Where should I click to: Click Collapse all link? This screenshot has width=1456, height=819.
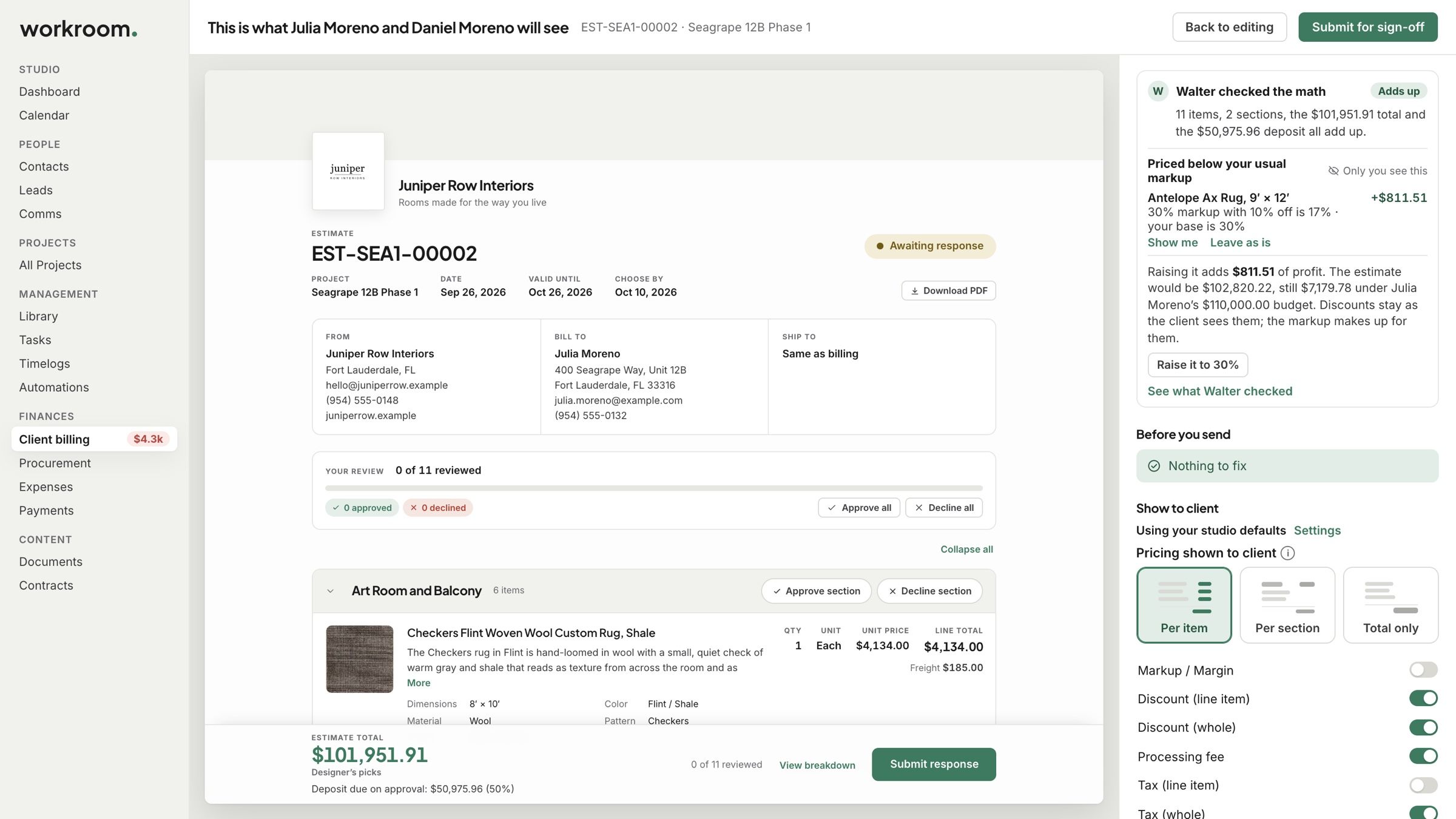(x=966, y=549)
